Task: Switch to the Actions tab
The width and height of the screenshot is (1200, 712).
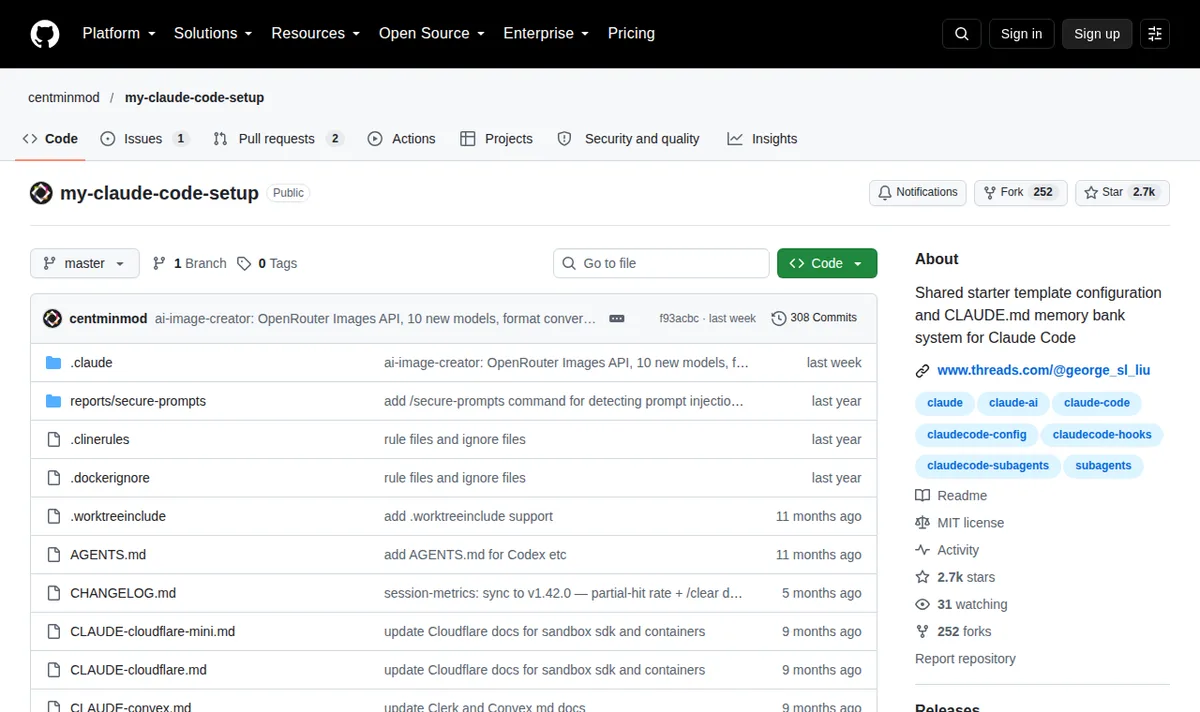Action: [402, 139]
